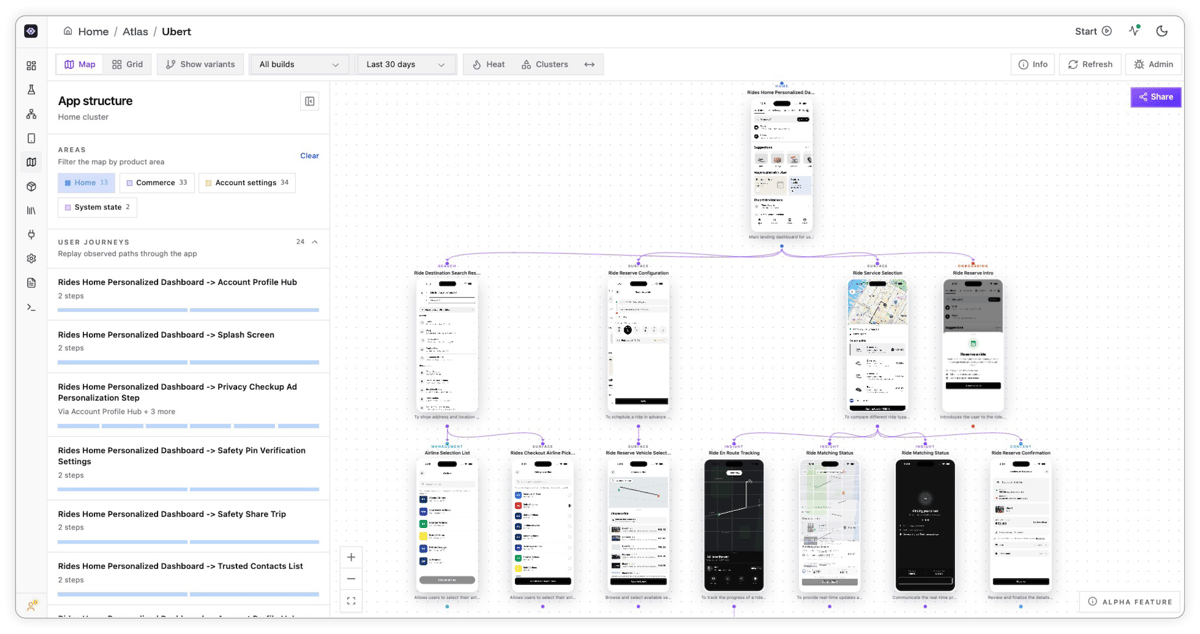1200x634 pixels.
Task: Toggle the Account settings area filter
Action: pyautogui.click(x=247, y=183)
